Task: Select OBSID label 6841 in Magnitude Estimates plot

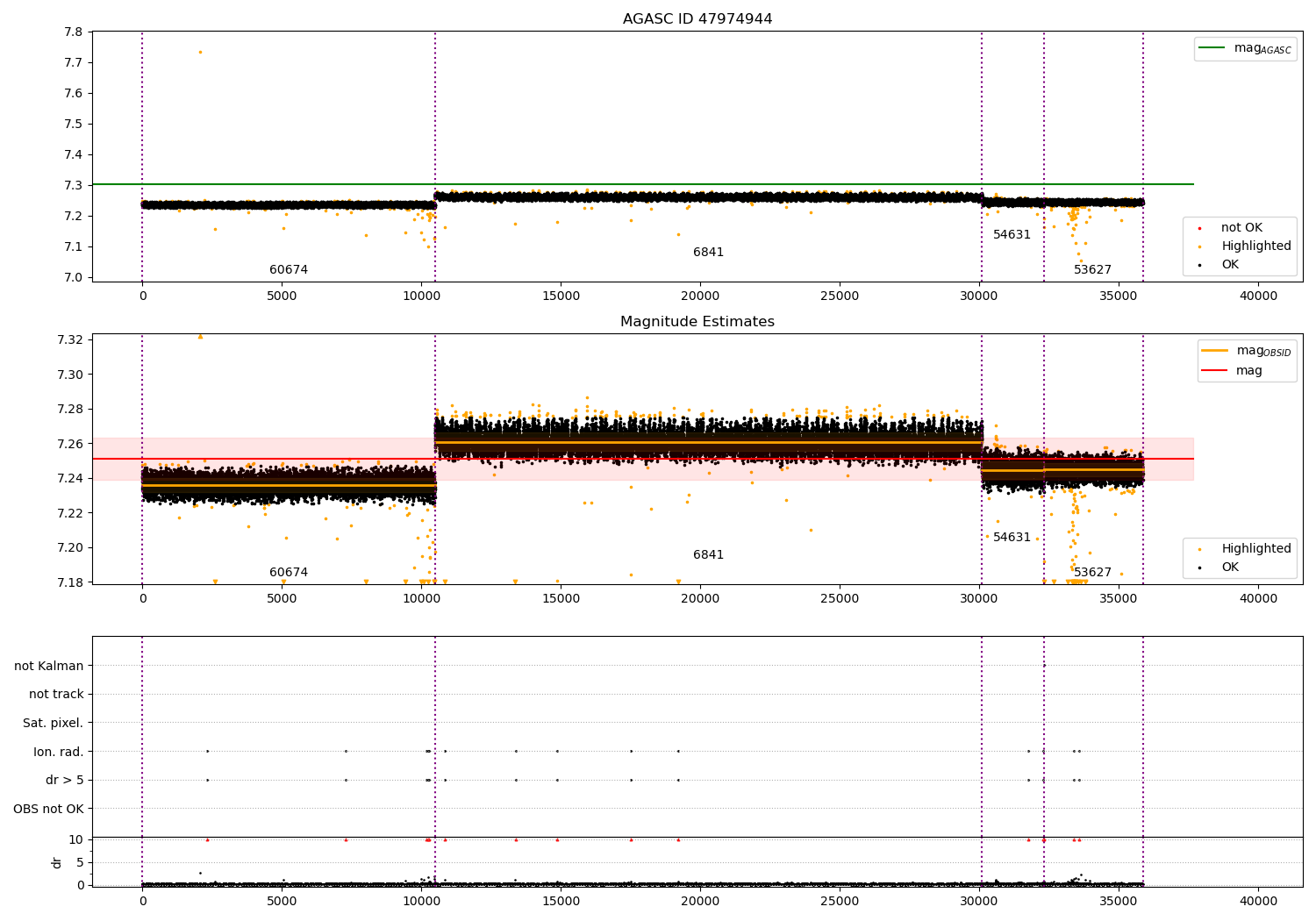Action: click(709, 555)
